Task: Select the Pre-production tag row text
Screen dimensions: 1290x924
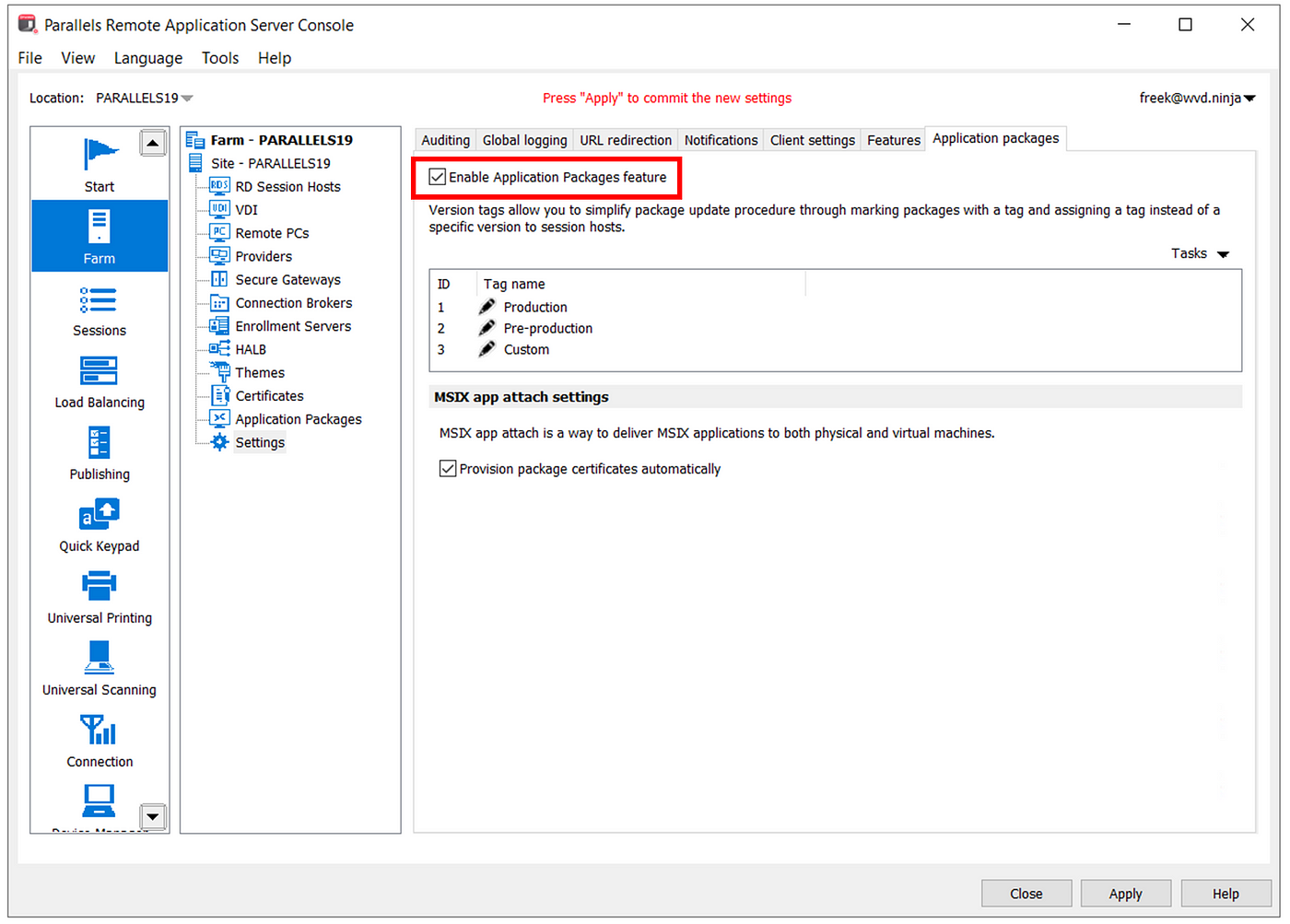Action: (548, 328)
